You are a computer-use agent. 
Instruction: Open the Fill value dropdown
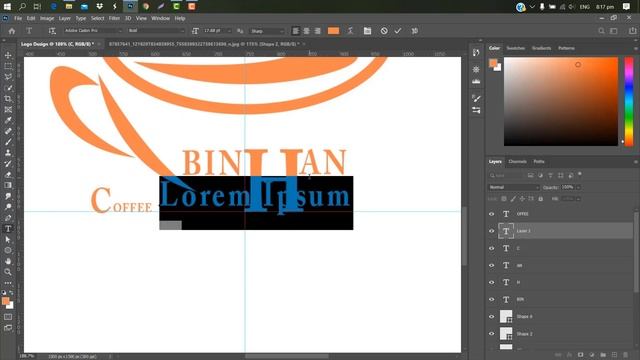click(x=578, y=199)
